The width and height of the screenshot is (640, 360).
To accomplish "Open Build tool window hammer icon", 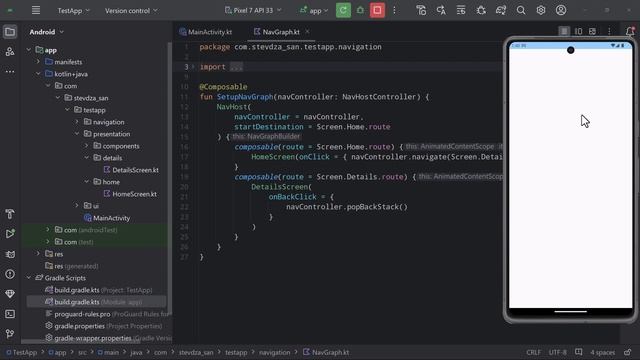I will 10,214.
